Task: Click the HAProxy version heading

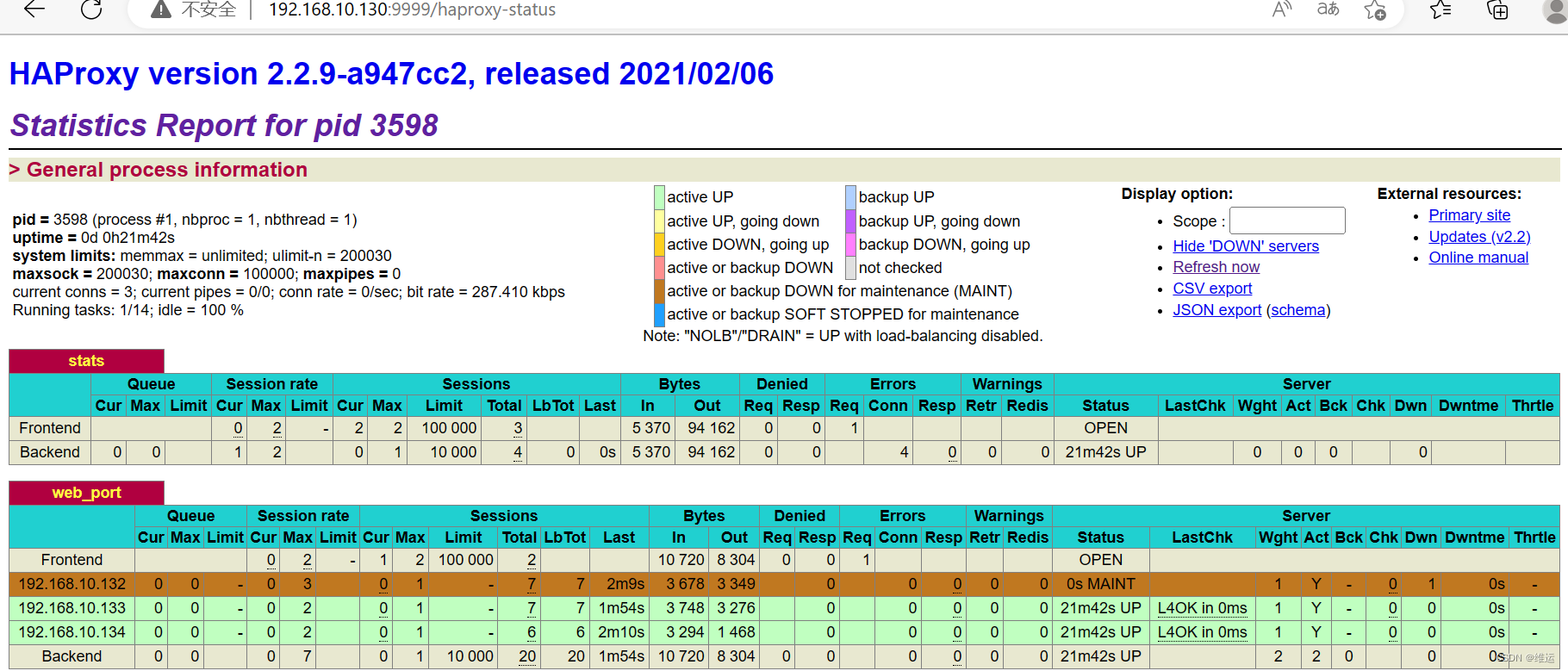Action: [x=391, y=74]
